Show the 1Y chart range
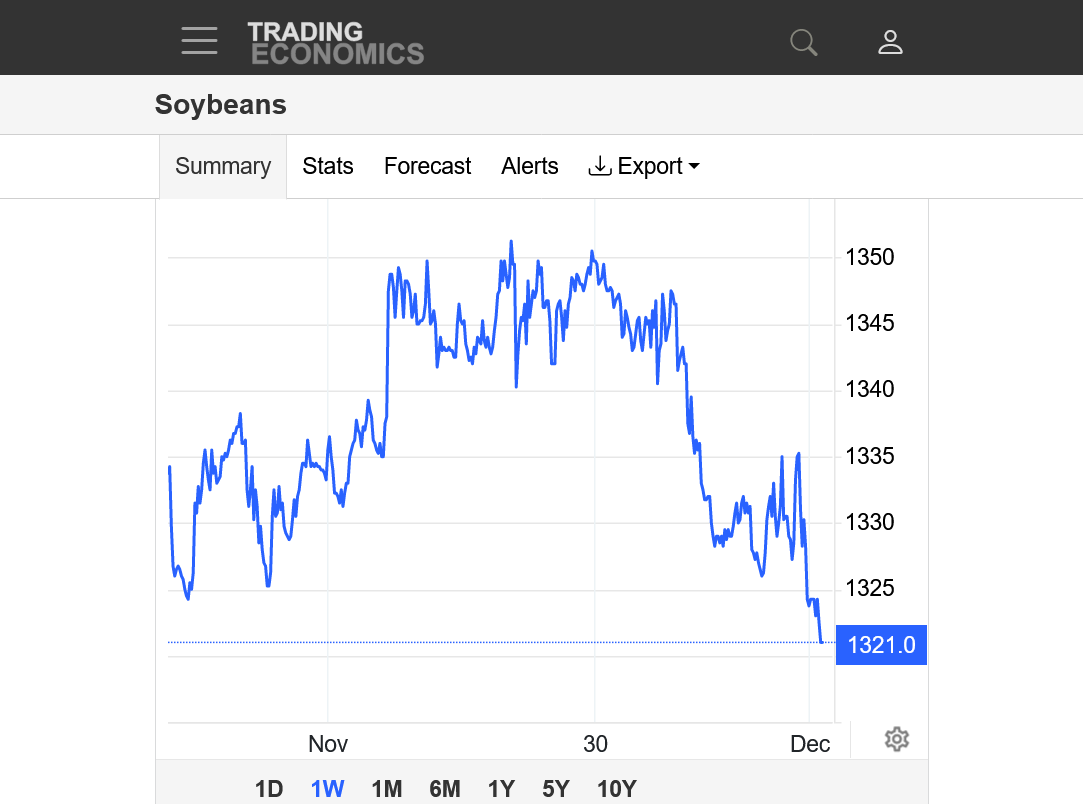 (501, 789)
